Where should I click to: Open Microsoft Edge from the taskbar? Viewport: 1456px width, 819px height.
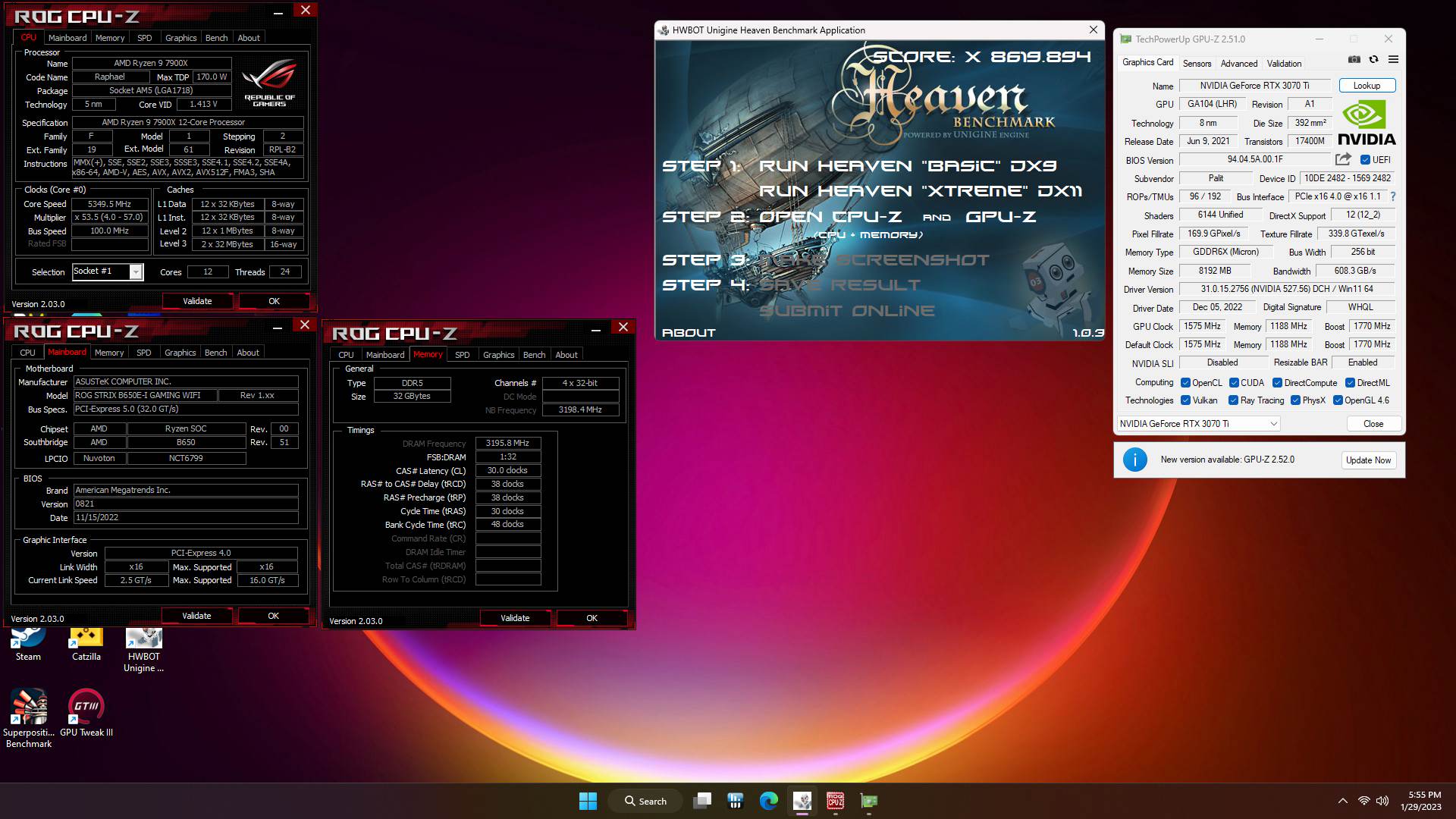click(x=769, y=801)
